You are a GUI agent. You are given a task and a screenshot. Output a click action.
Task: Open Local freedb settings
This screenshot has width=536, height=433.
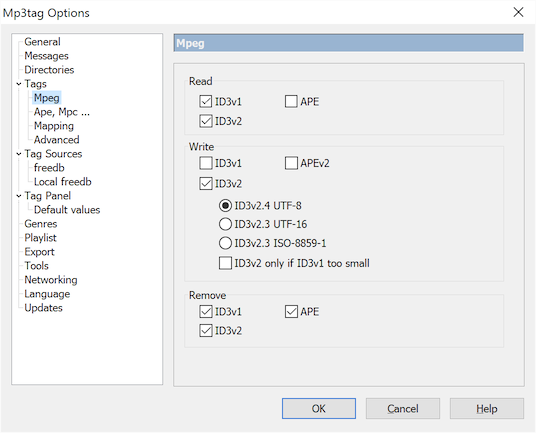(x=63, y=182)
